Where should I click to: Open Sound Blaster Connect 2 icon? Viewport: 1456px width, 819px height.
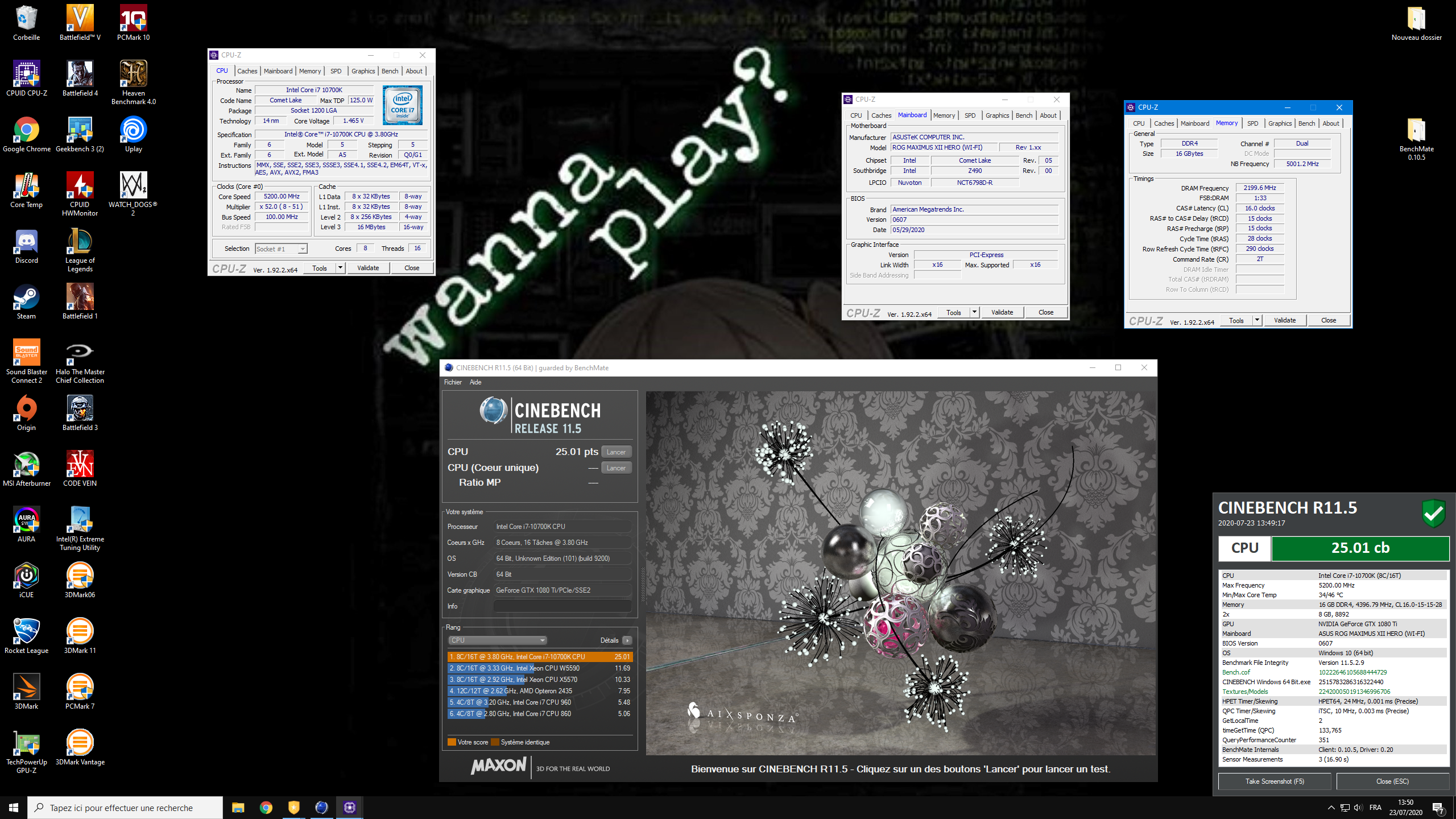click(x=26, y=362)
